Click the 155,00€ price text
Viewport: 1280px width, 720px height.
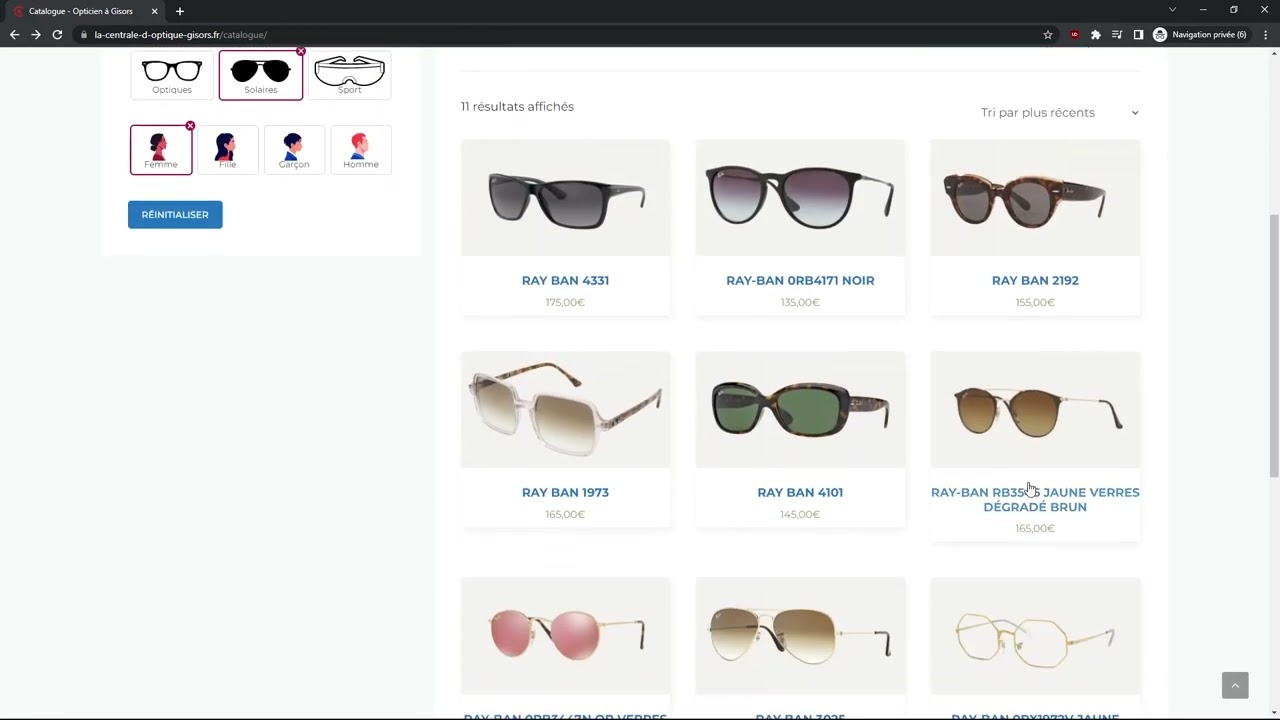(1035, 303)
